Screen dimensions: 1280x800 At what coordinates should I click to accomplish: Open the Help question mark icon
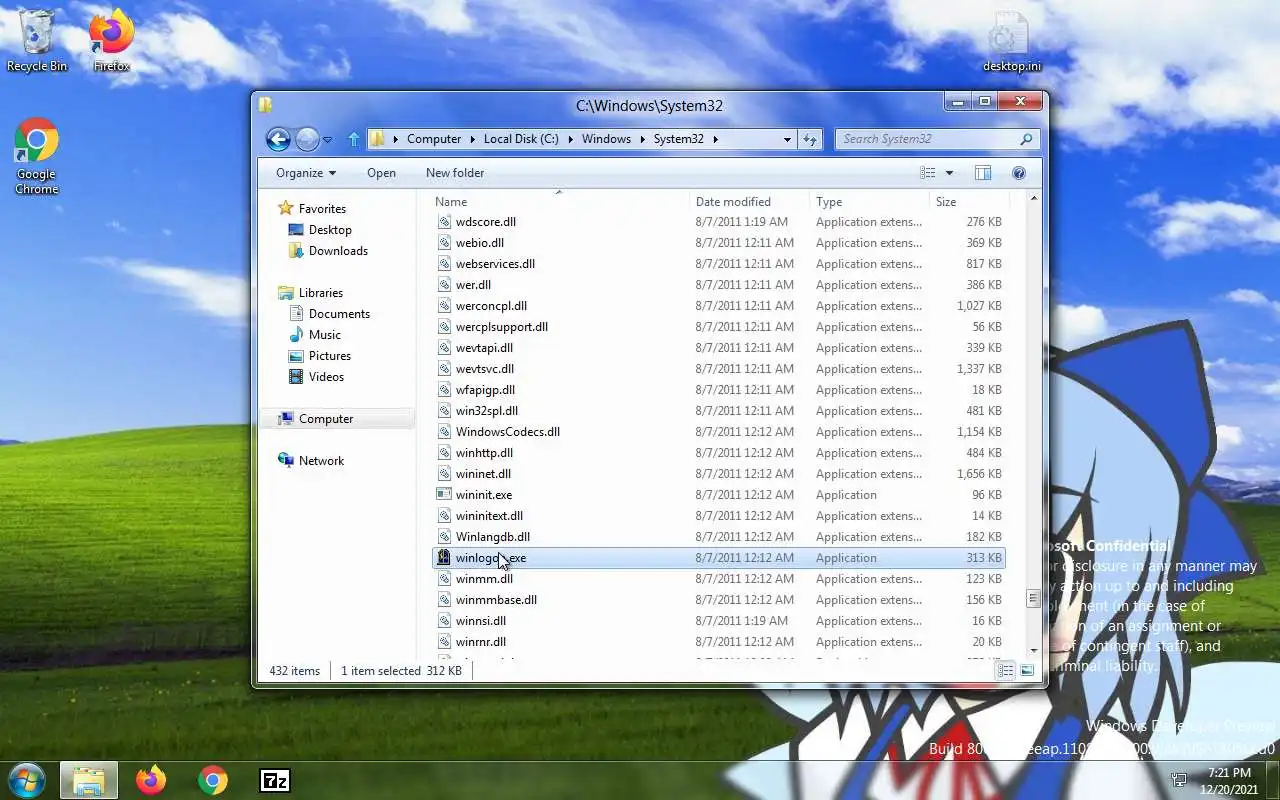click(x=1019, y=173)
